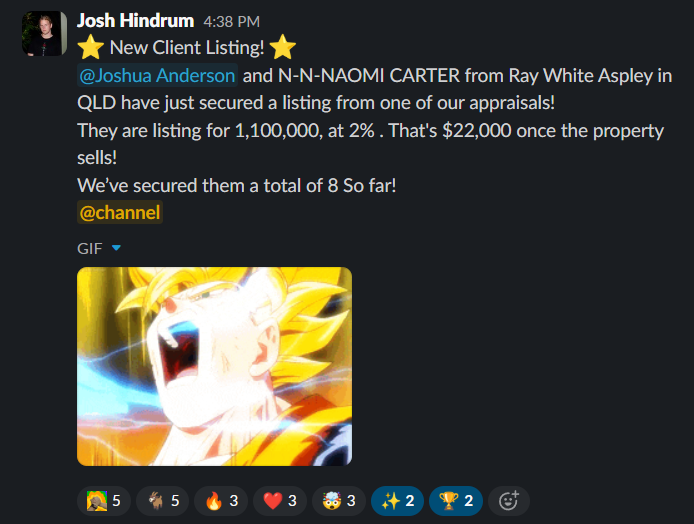The image size is (694, 524).
Task: Open the Super Saiyan GIF image
Action: (215, 366)
